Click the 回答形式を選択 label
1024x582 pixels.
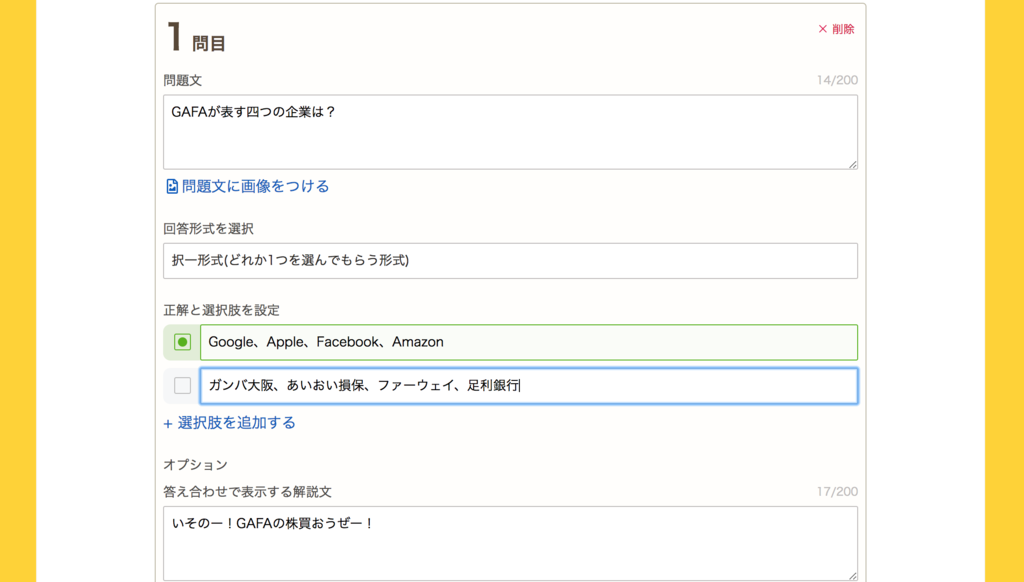point(208,229)
